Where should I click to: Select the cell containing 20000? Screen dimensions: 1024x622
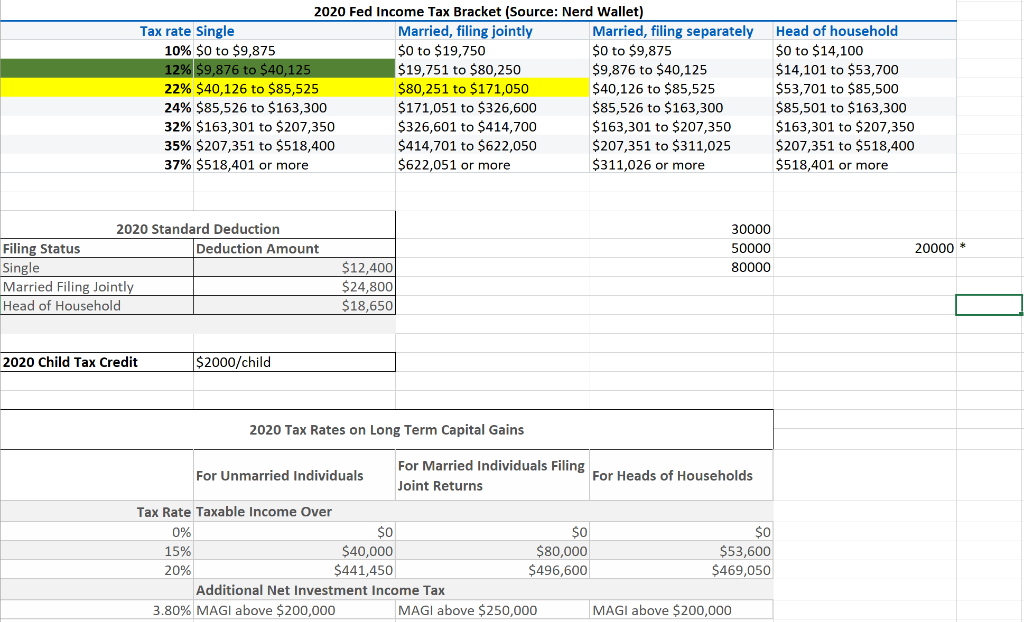[865, 248]
